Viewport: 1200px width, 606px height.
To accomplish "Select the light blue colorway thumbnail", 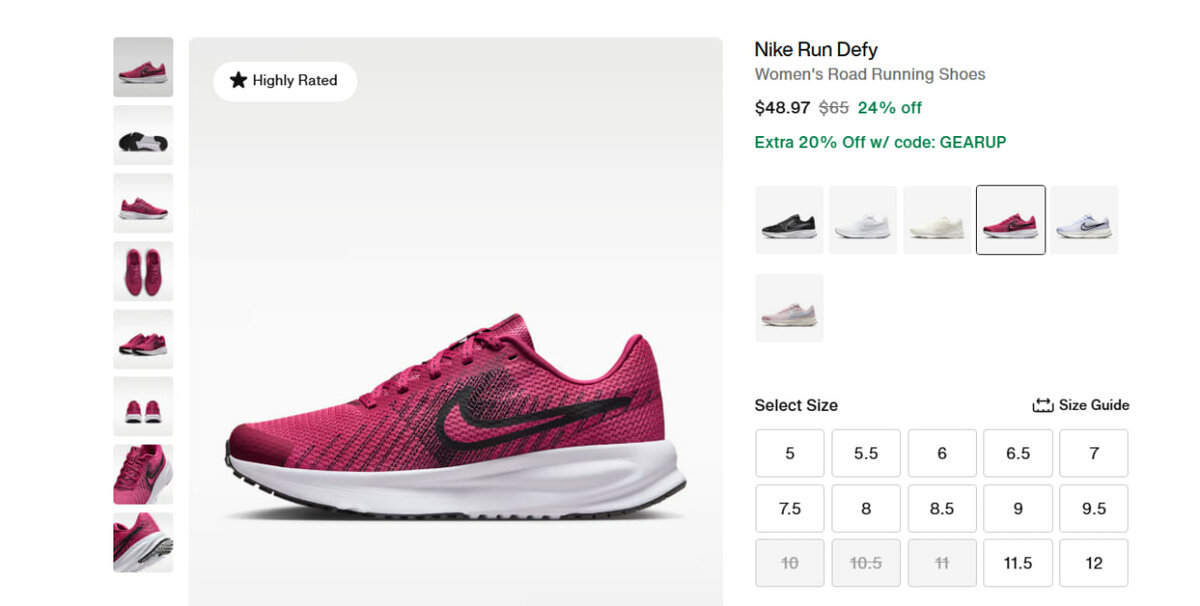I will point(1084,220).
